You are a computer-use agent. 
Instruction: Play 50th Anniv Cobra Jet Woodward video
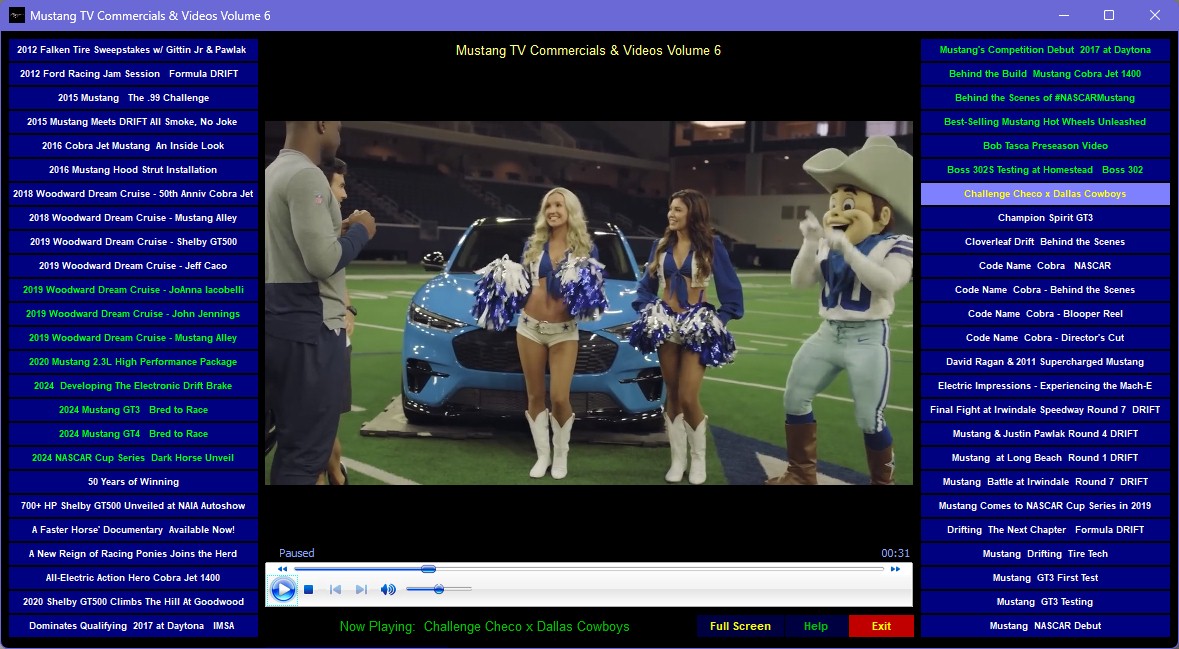click(133, 194)
